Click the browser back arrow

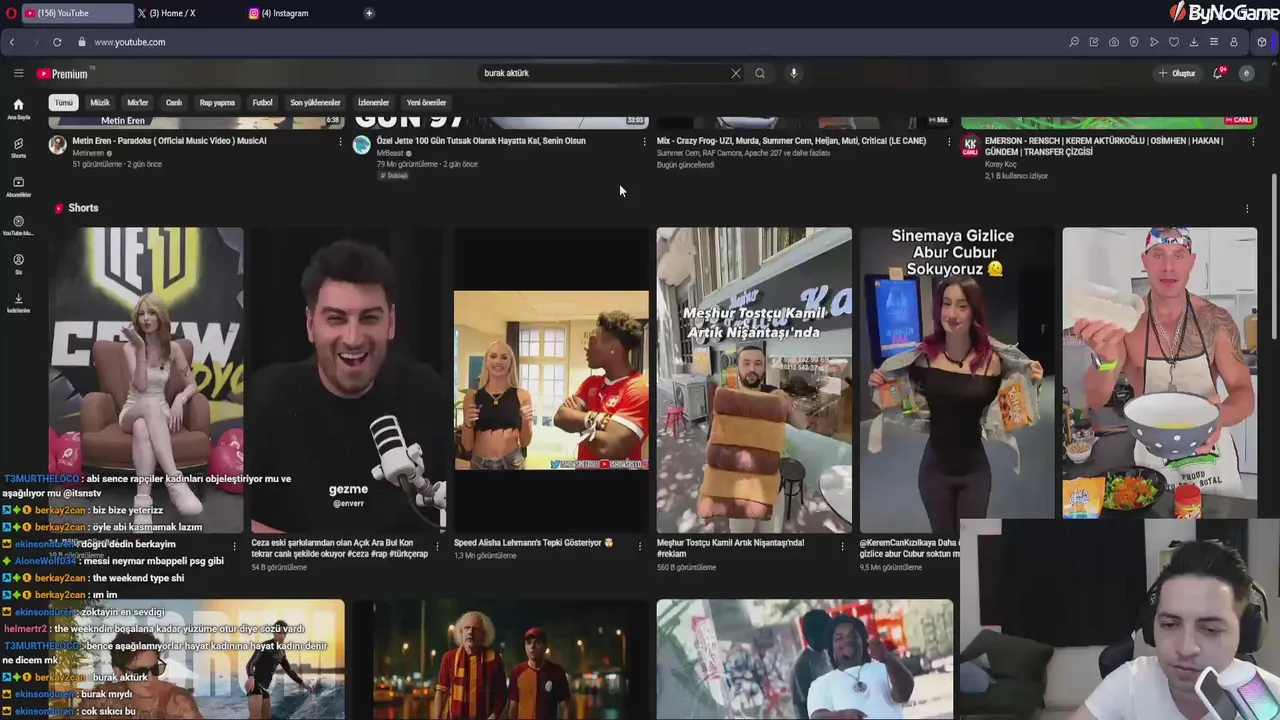(12, 42)
